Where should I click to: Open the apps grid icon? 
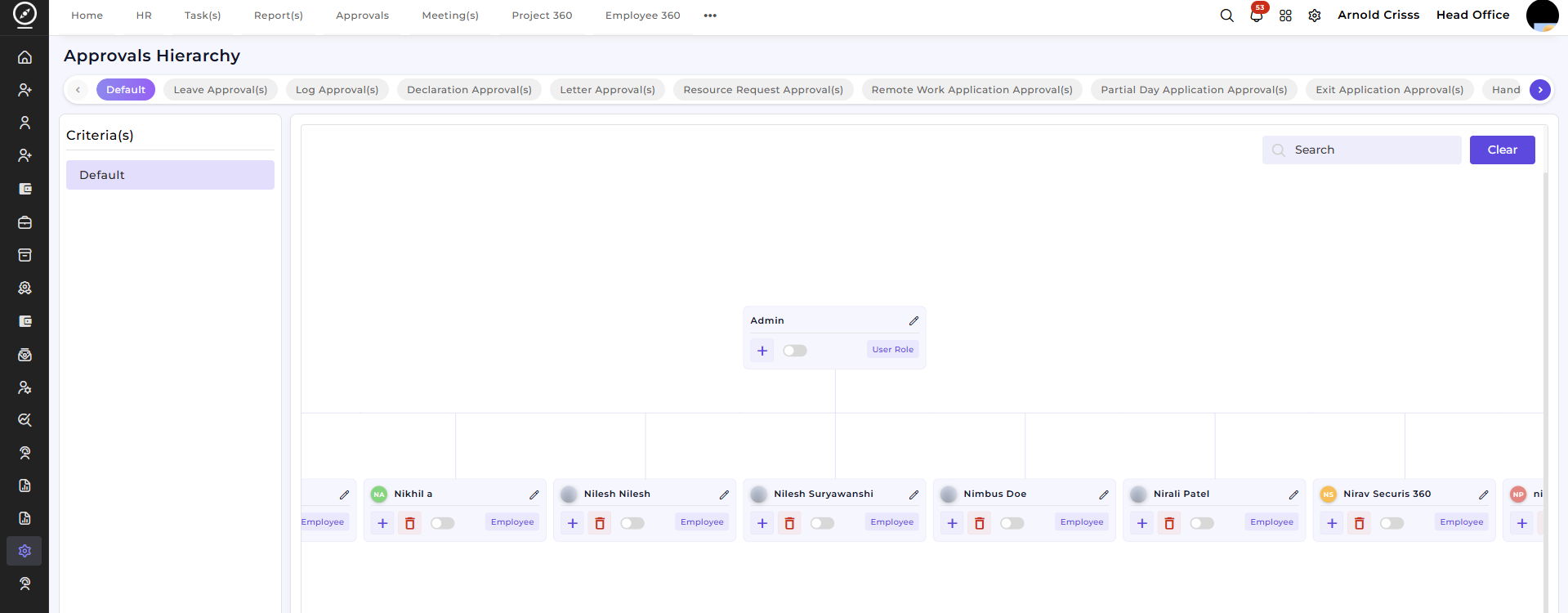(x=1285, y=16)
